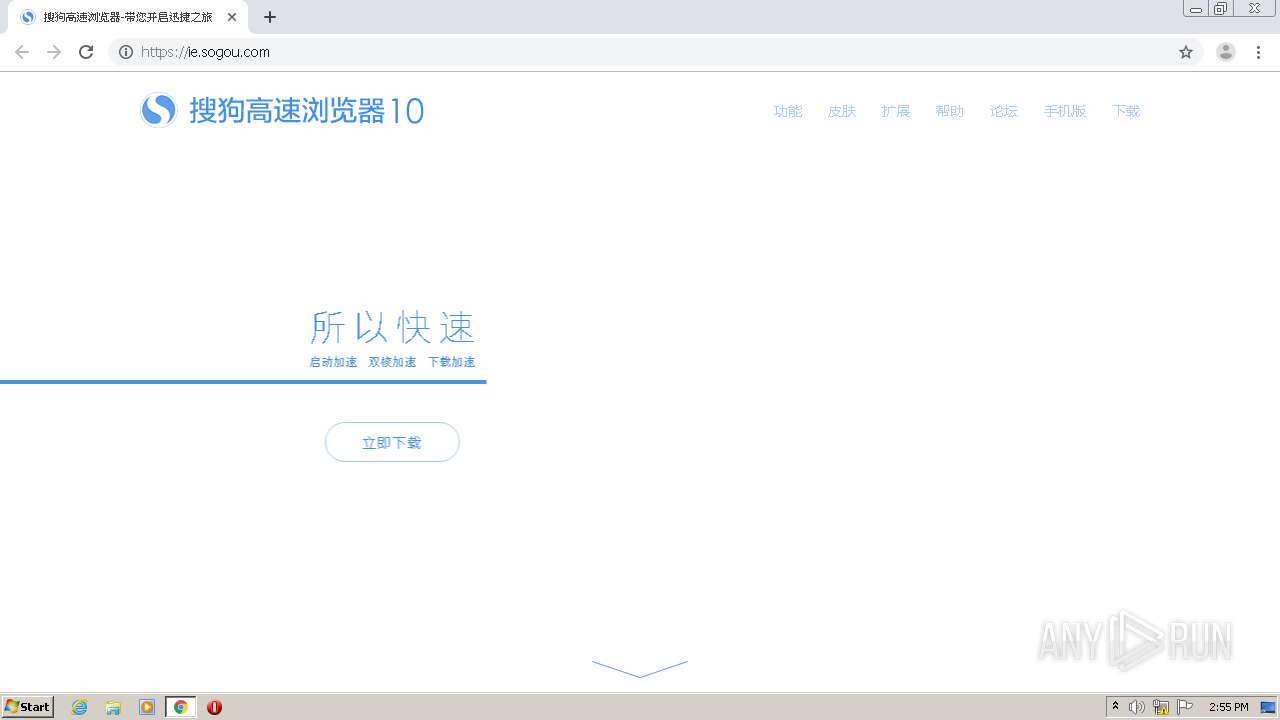Show hidden tray icons arrow
Image resolution: width=1280 pixels, height=720 pixels.
[x=1116, y=707]
